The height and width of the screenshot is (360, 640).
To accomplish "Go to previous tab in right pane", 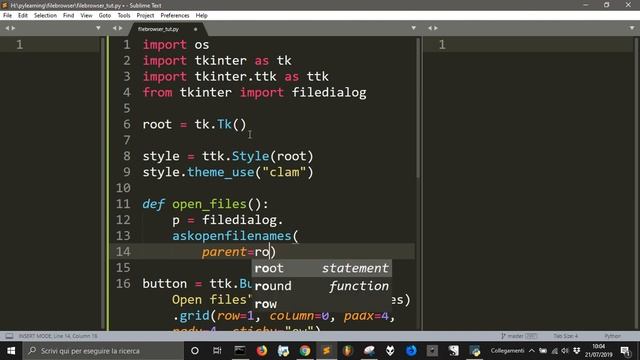I will pos(430,28).
